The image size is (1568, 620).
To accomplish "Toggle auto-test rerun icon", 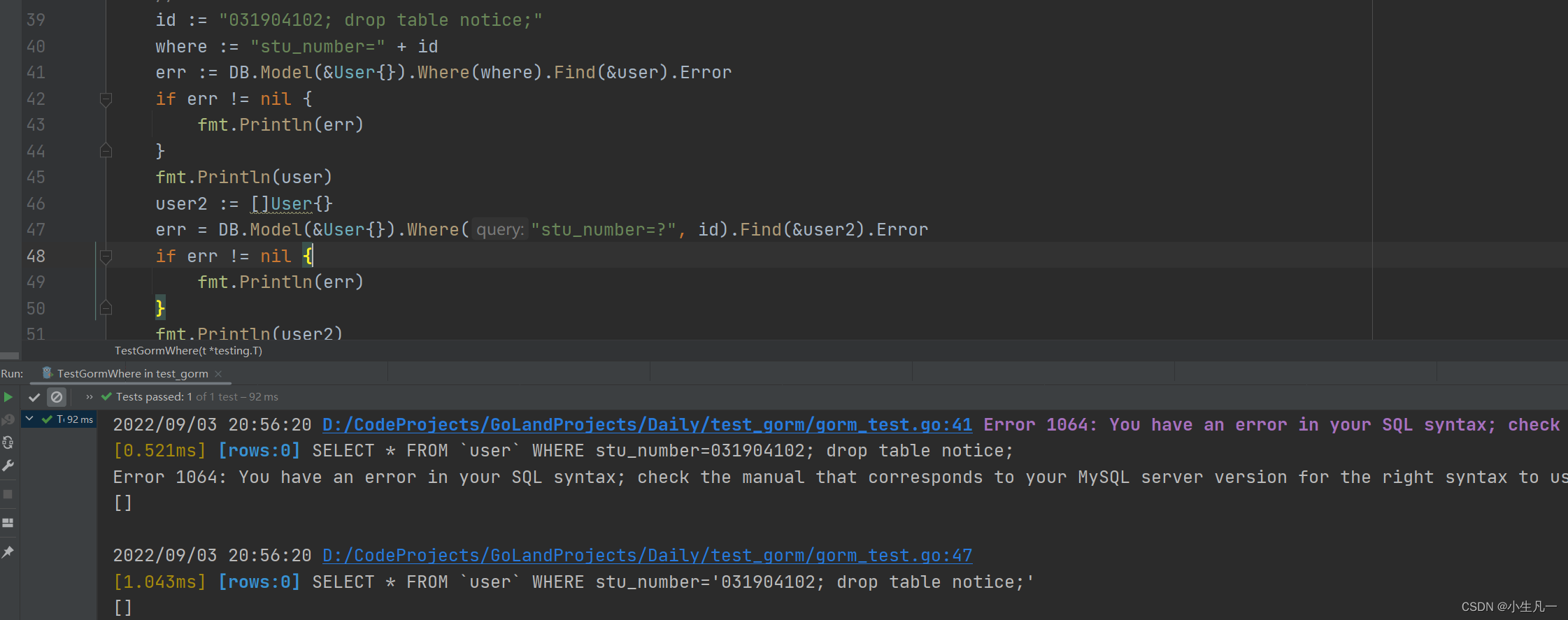I will tap(8, 442).
